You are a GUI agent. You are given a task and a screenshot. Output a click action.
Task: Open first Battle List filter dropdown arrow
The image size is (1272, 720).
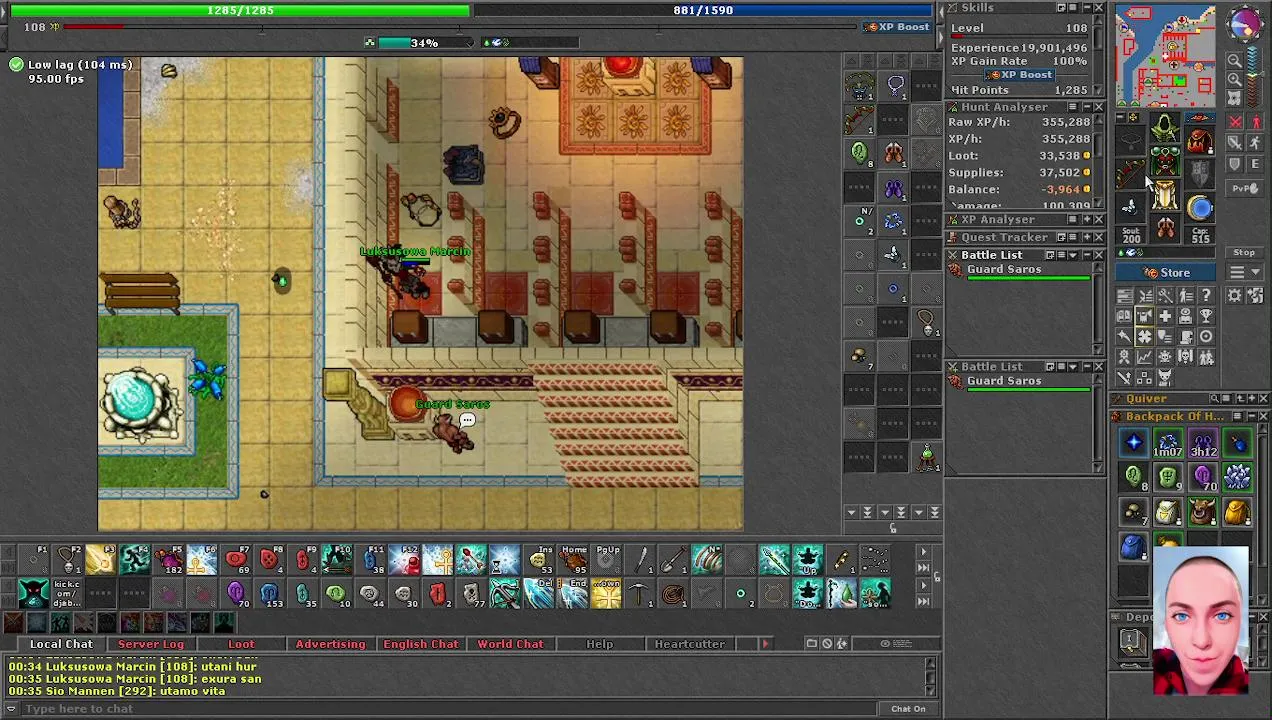coord(1073,255)
